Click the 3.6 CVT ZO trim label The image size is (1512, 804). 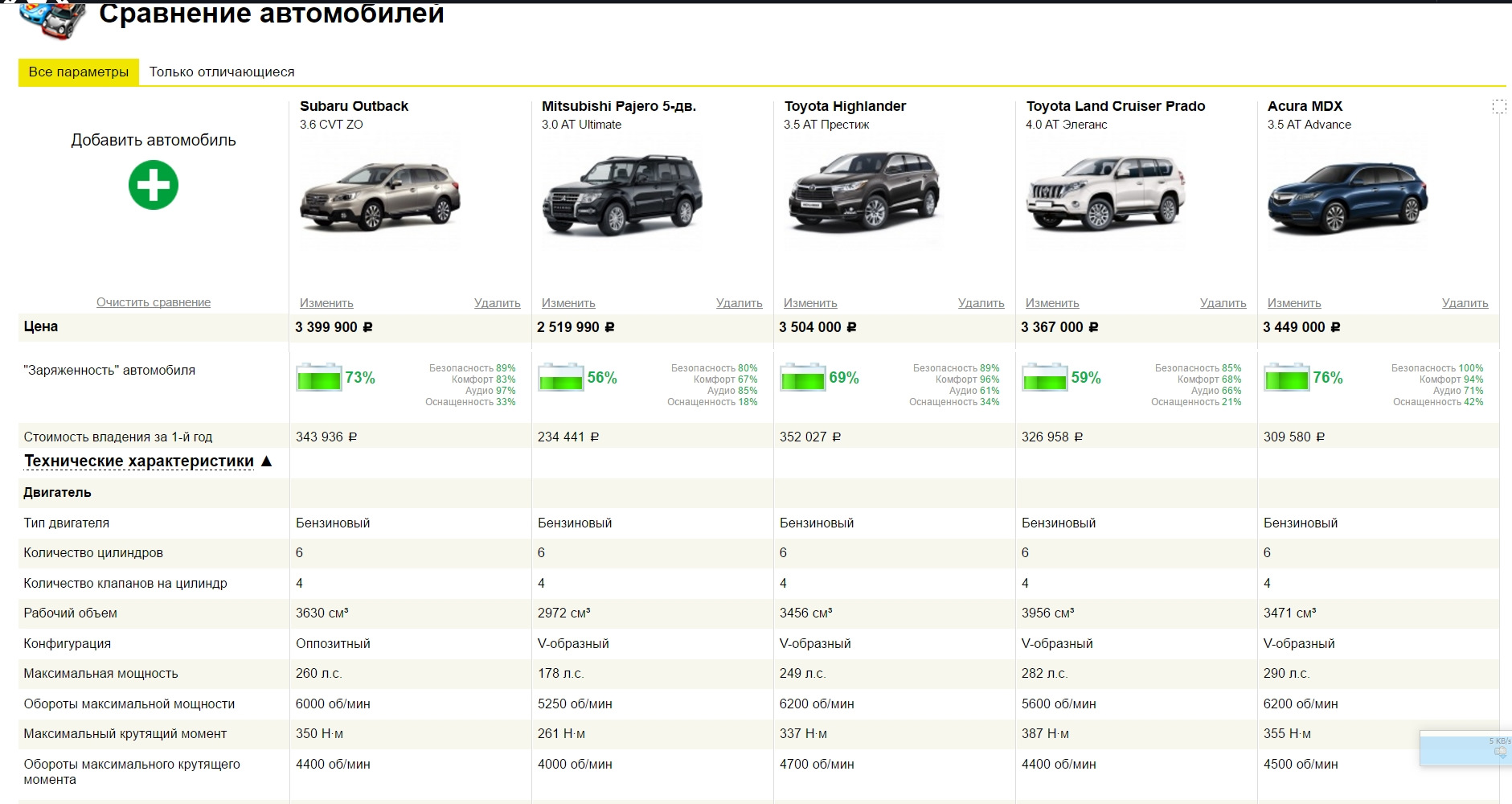(331, 125)
